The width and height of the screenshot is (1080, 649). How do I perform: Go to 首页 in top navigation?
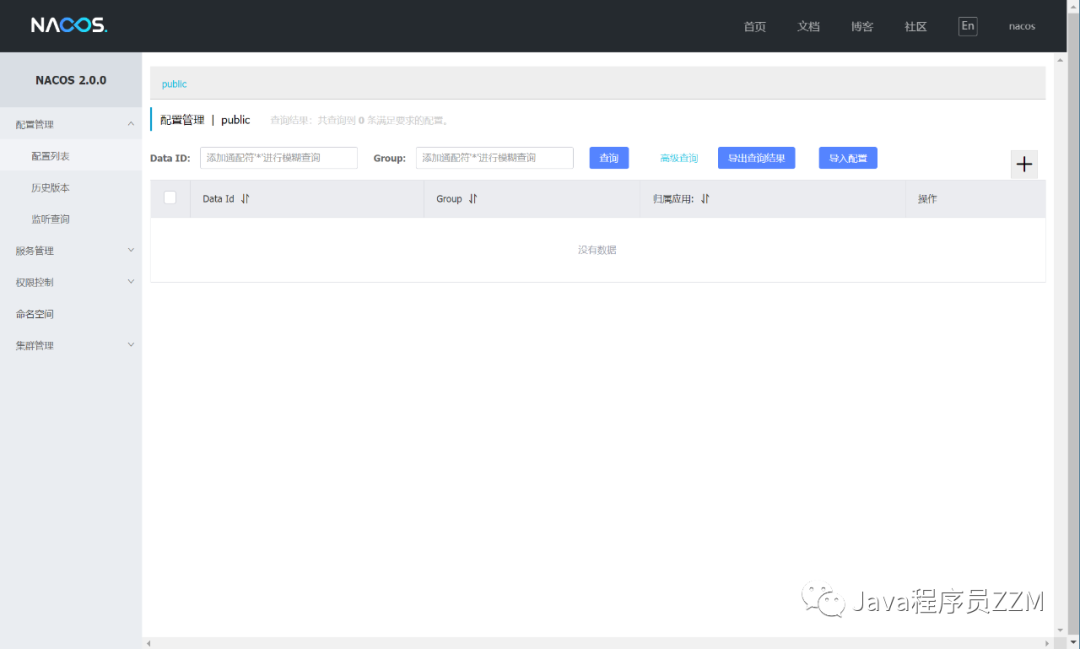click(x=755, y=26)
